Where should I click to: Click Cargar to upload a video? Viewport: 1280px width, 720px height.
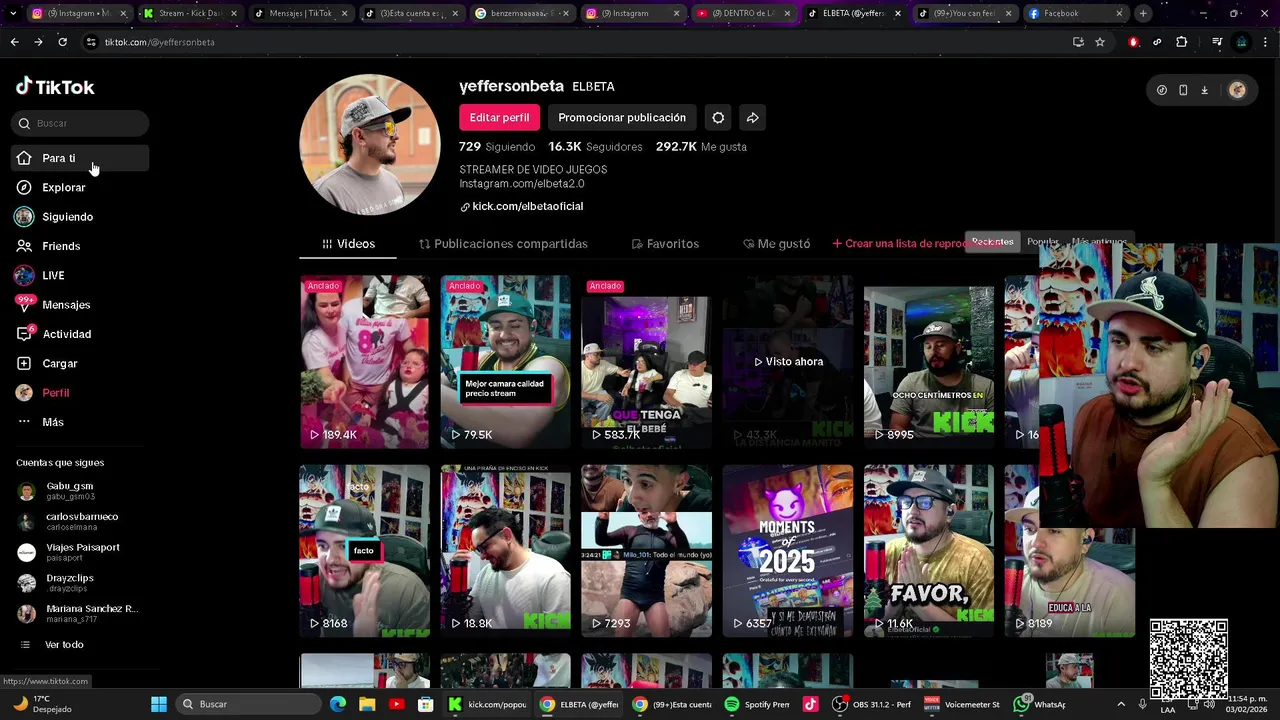point(80,363)
